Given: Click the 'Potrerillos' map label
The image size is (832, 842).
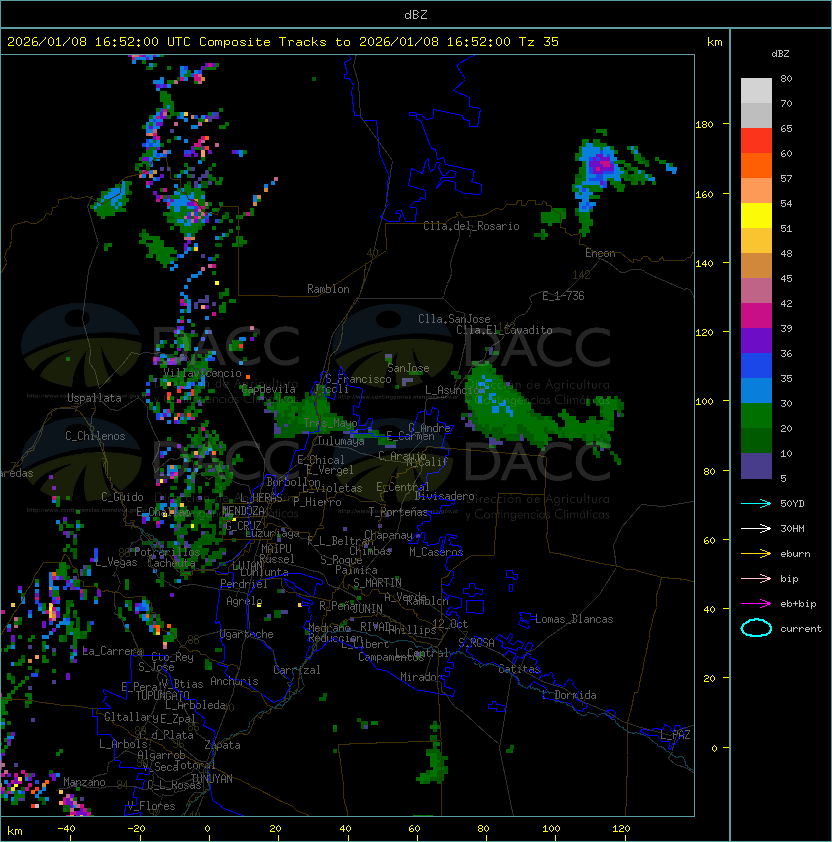Looking at the screenshot, I should [x=167, y=552].
